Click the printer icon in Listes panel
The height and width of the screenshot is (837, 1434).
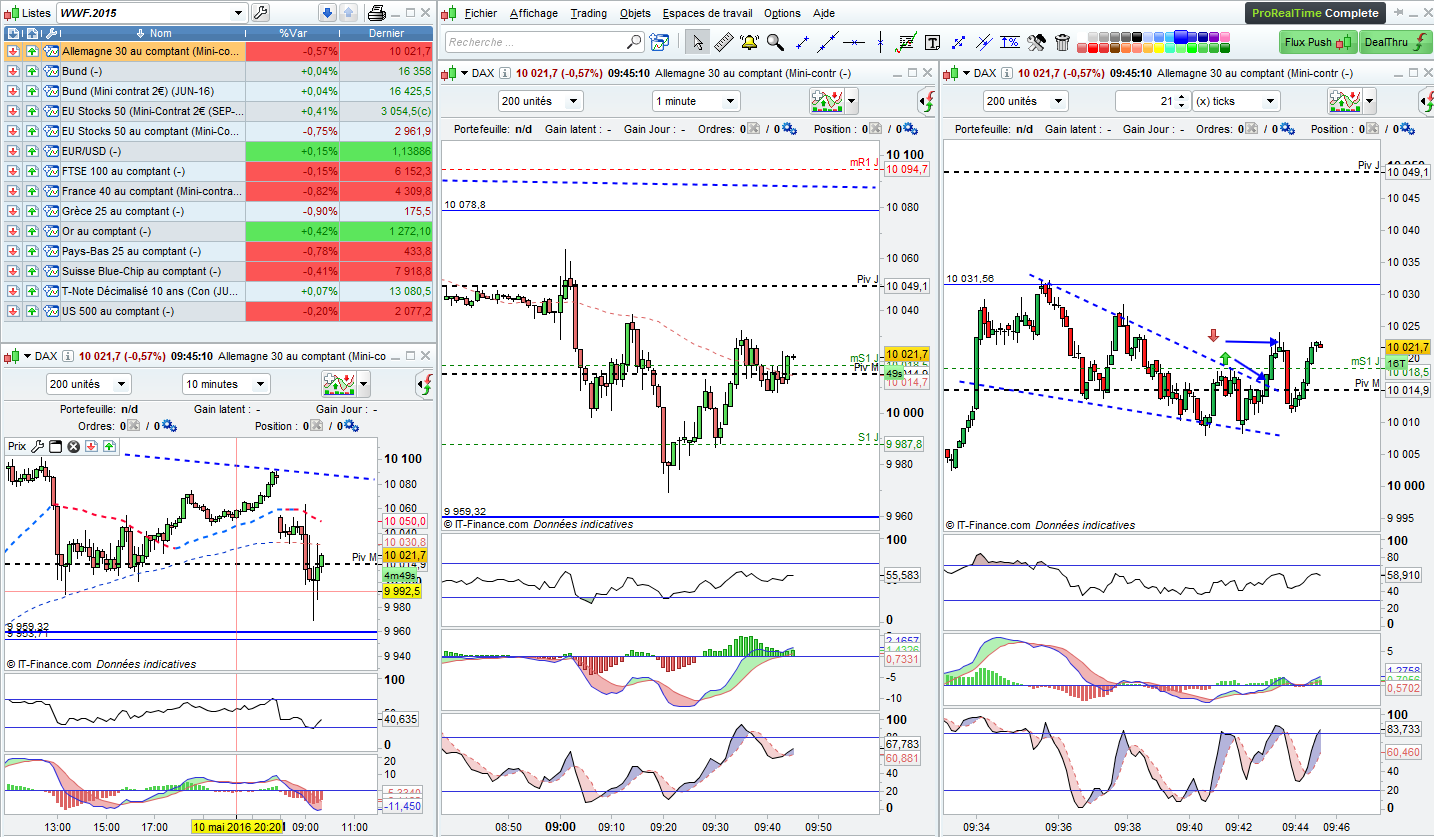(x=377, y=13)
